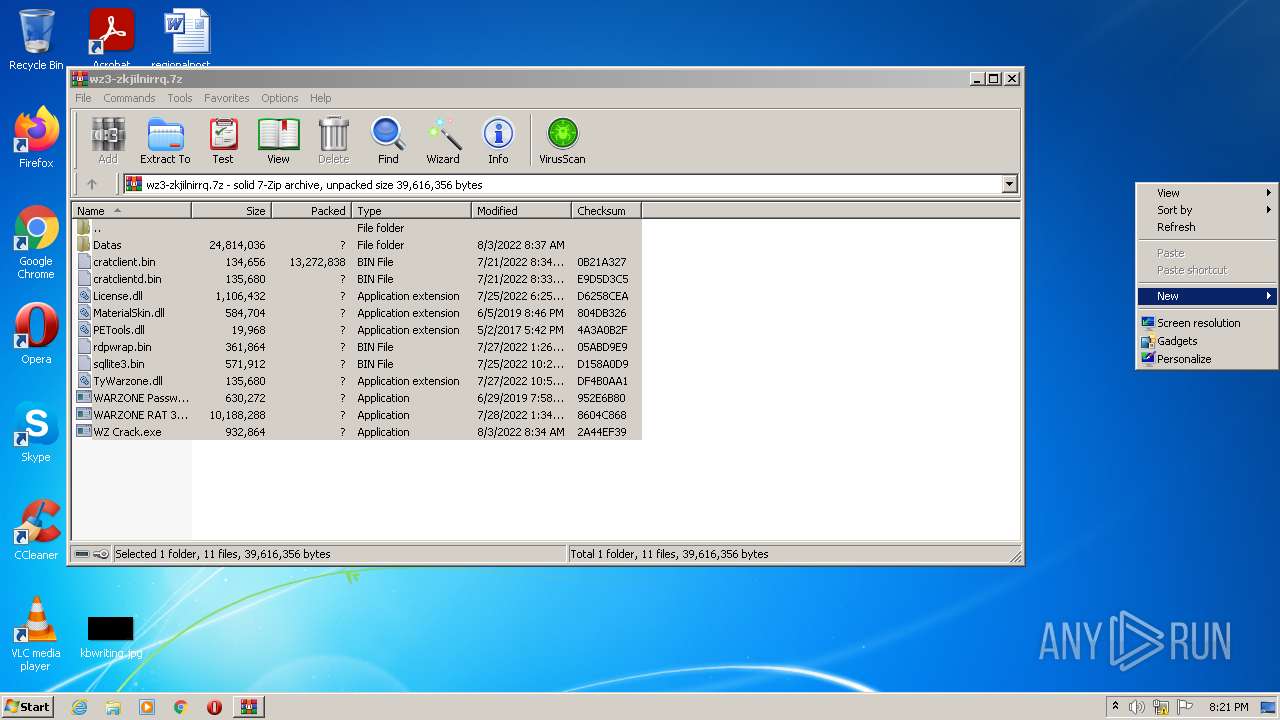This screenshot has height=720, width=1280.
Task: Expand the View context submenu
Action: tap(1207, 193)
